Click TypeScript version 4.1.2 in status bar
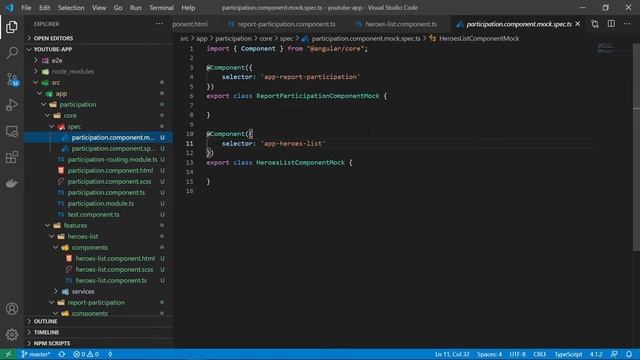Screen dimensions: 640x360 (596, 354)
